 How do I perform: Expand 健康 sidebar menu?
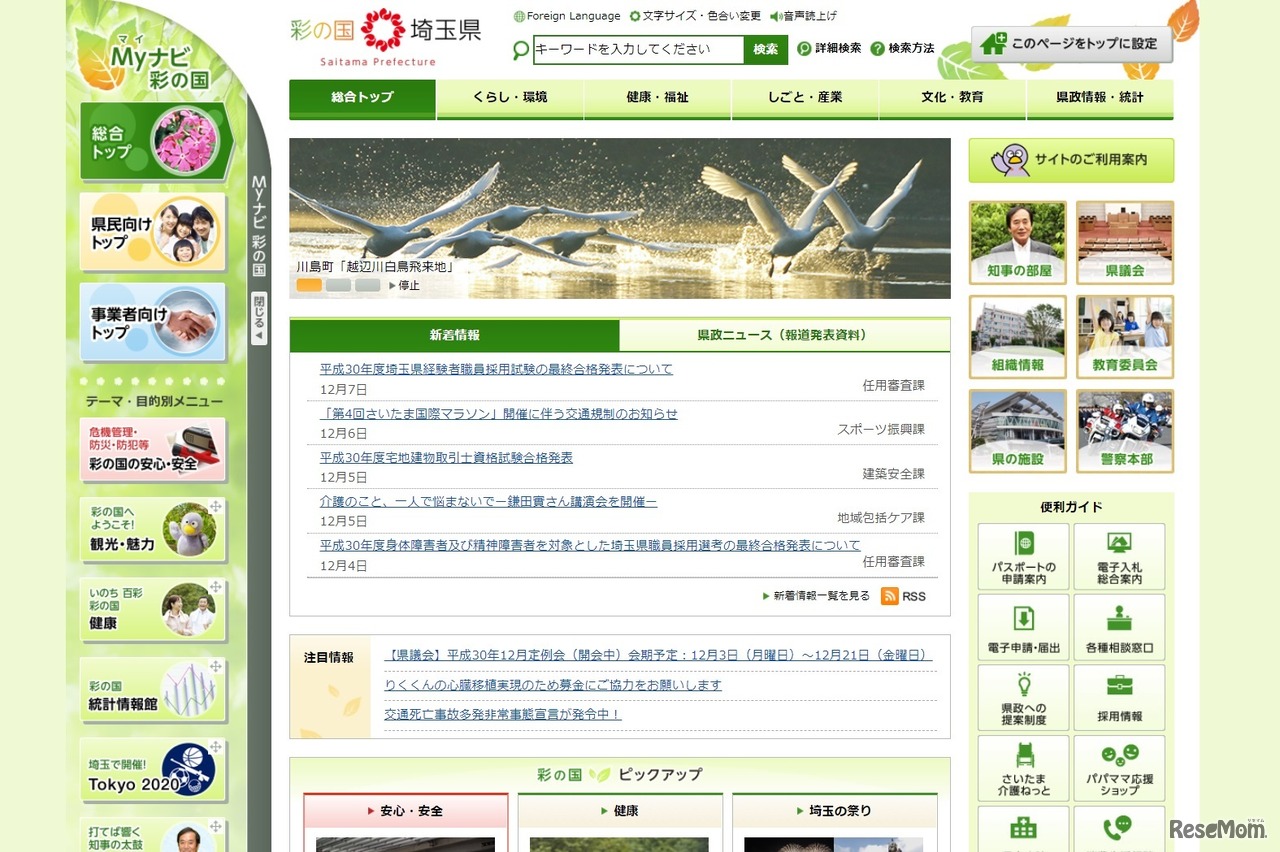(153, 610)
